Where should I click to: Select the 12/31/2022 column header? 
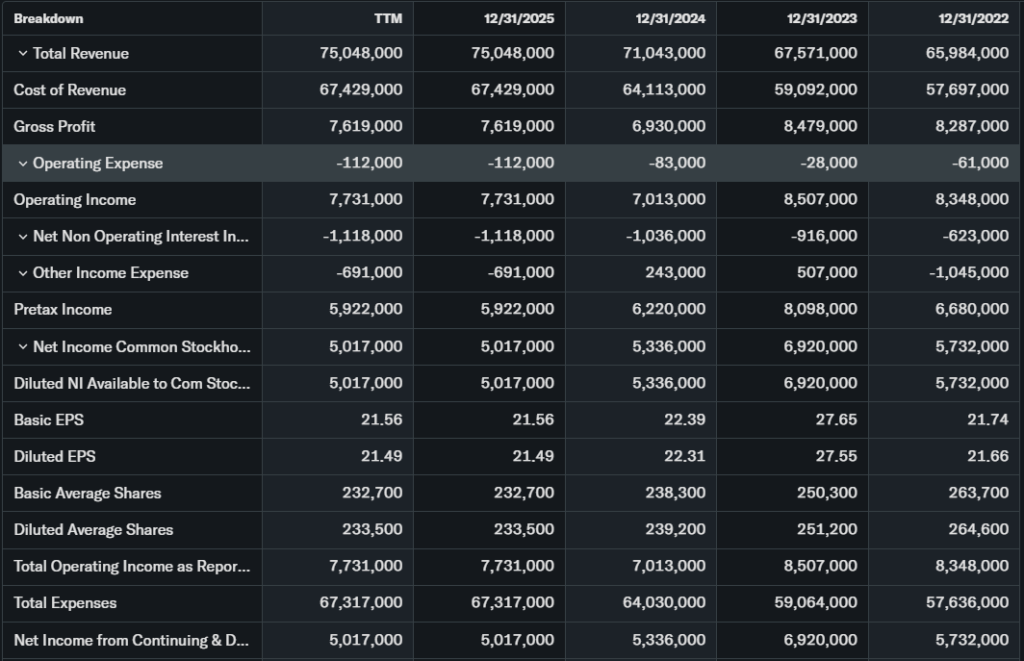(975, 19)
